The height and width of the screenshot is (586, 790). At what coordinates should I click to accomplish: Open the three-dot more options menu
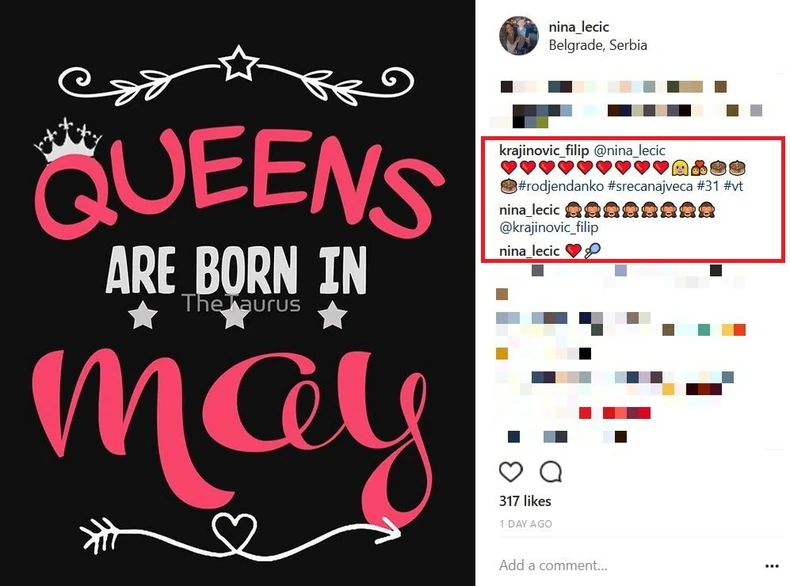(x=770, y=565)
